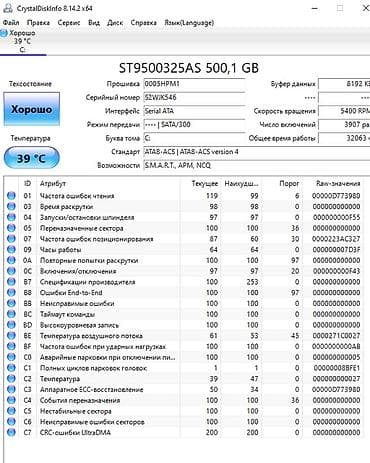Viewport: 370px width, 463px height.
Task: Select raw value 00000D773980 of attribute 01
Action: [x=336, y=196]
